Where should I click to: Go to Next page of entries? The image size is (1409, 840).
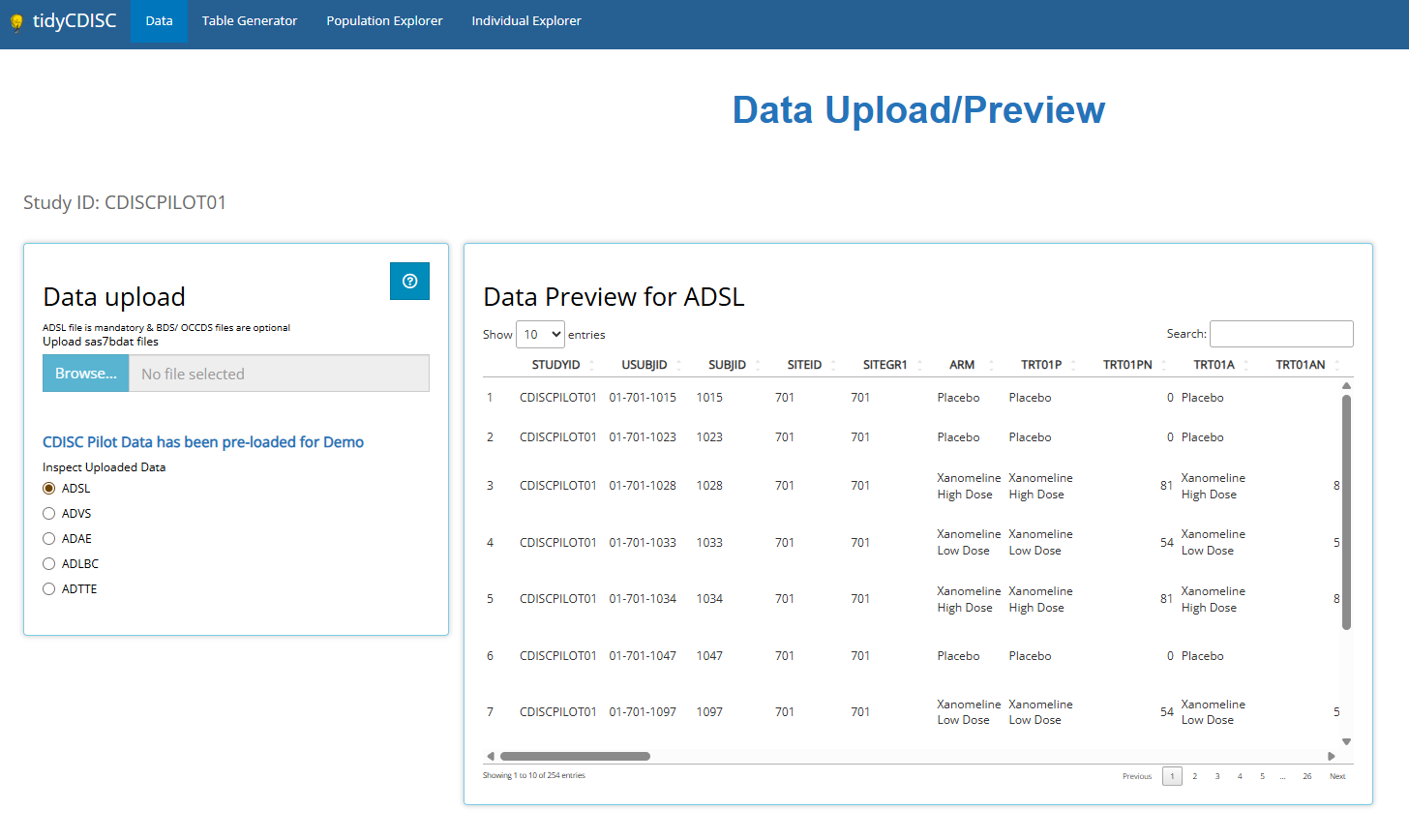point(1337,776)
